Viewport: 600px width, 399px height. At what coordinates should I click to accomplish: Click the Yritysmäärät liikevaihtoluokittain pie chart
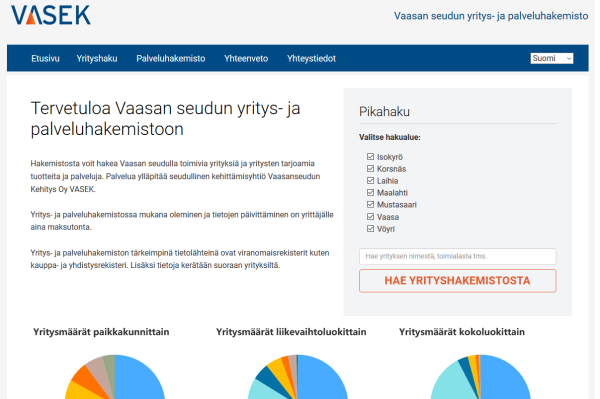point(297,377)
